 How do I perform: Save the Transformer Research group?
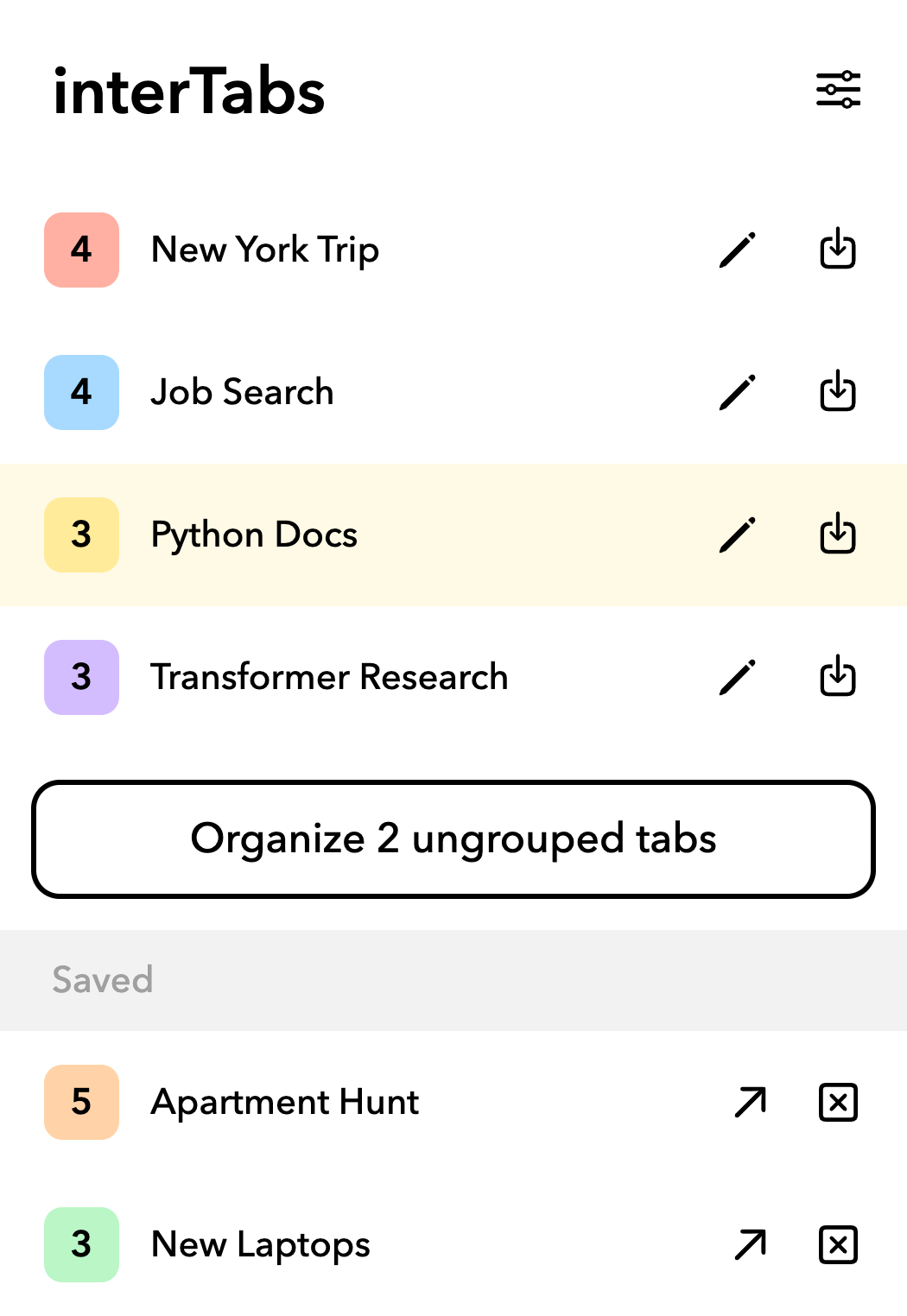click(838, 676)
